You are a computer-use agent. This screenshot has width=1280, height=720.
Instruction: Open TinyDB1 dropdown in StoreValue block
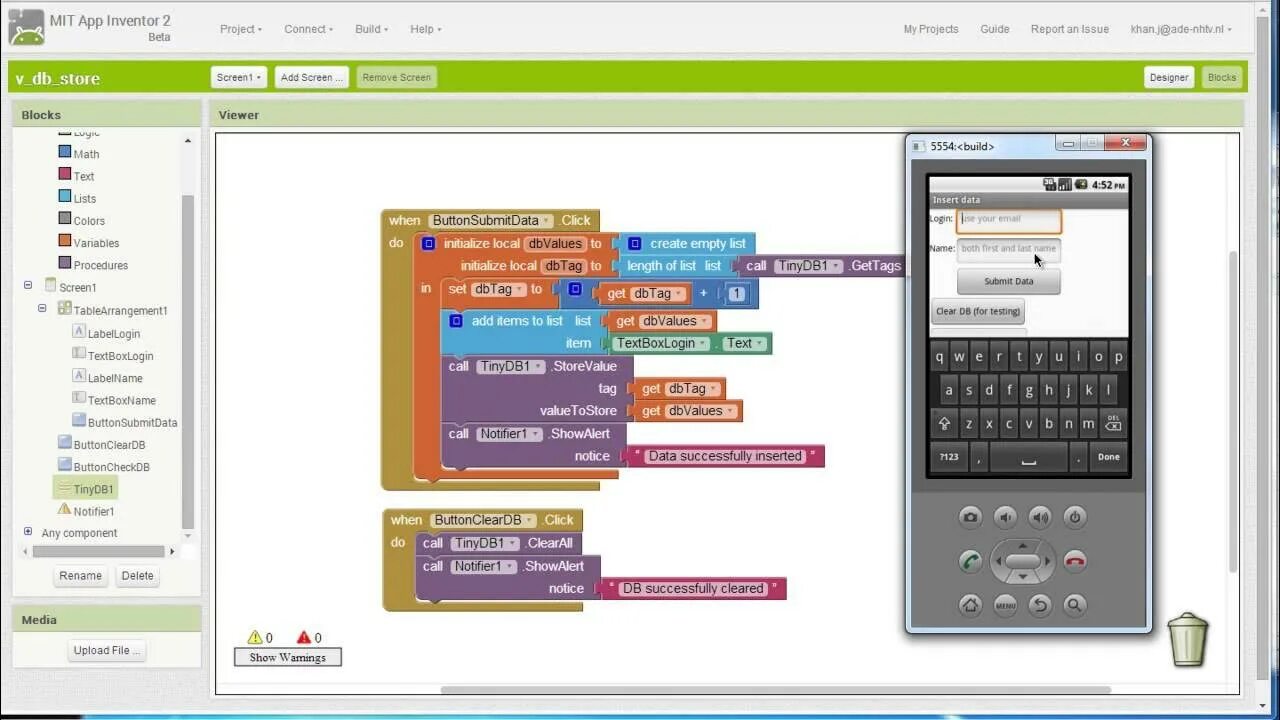coord(510,366)
